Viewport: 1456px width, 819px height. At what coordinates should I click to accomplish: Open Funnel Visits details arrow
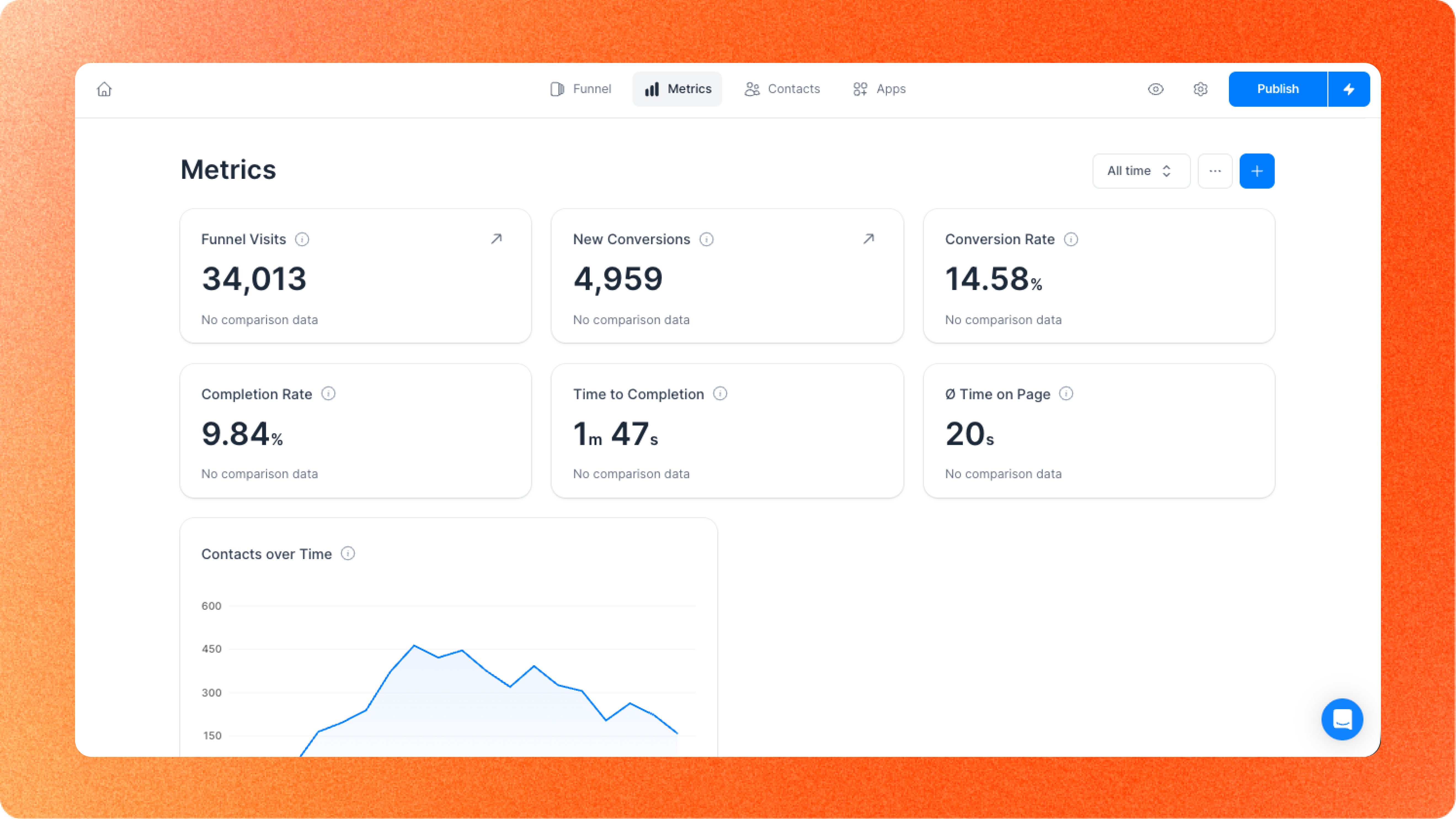coord(496,238)
